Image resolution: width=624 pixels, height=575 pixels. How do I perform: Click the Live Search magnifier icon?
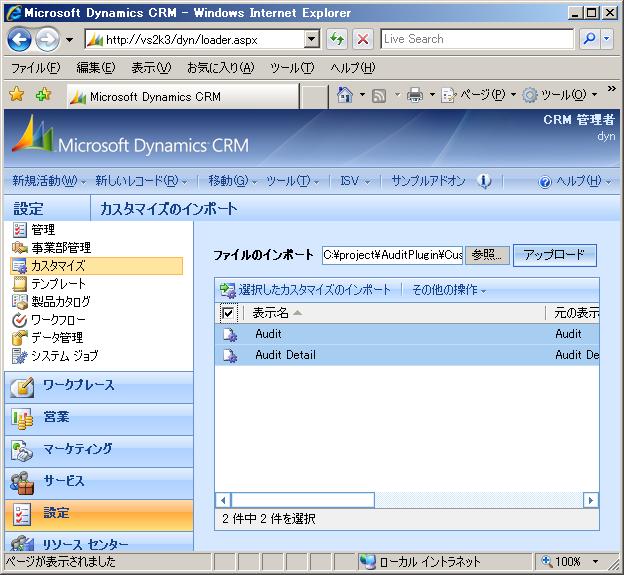(x=589, y=39)
